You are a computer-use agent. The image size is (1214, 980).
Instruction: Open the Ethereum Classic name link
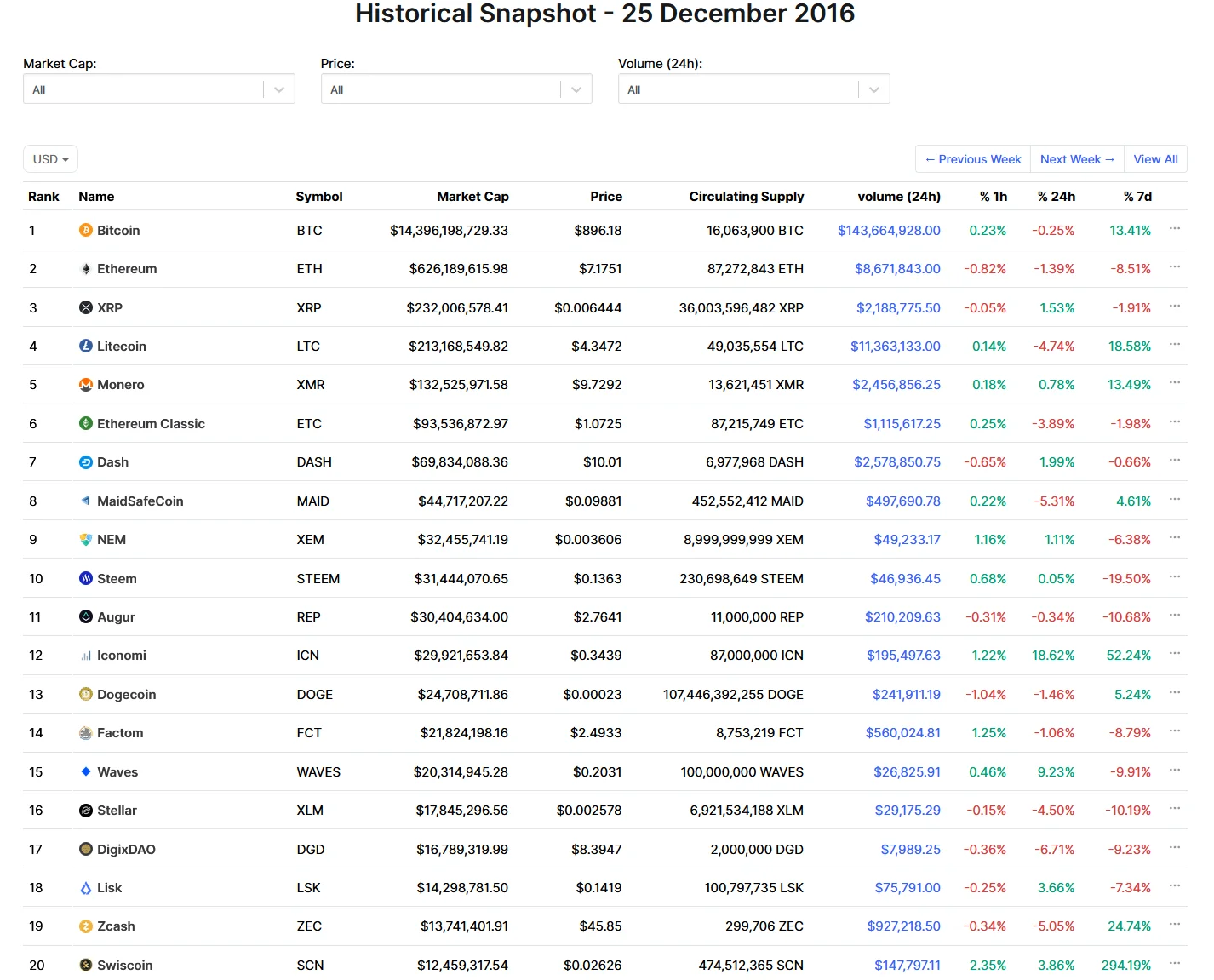click(151, 424)
